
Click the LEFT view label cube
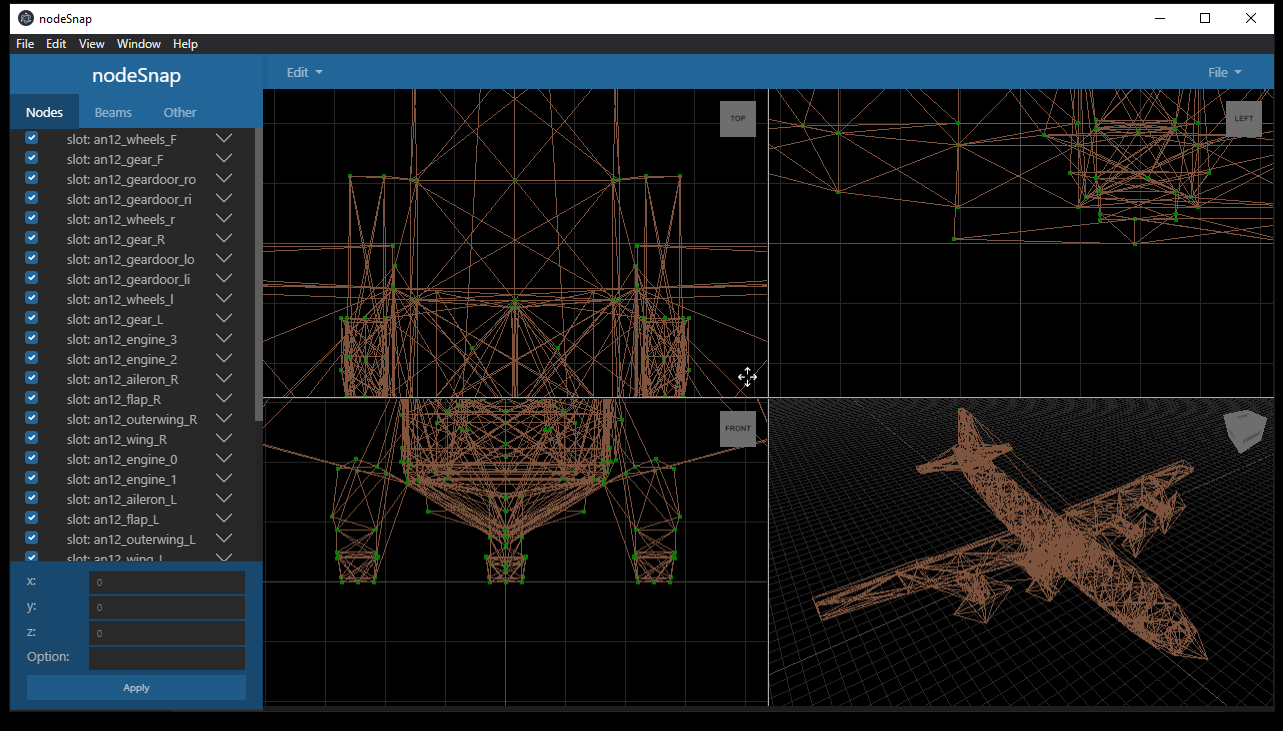[x=1243, y=118]
